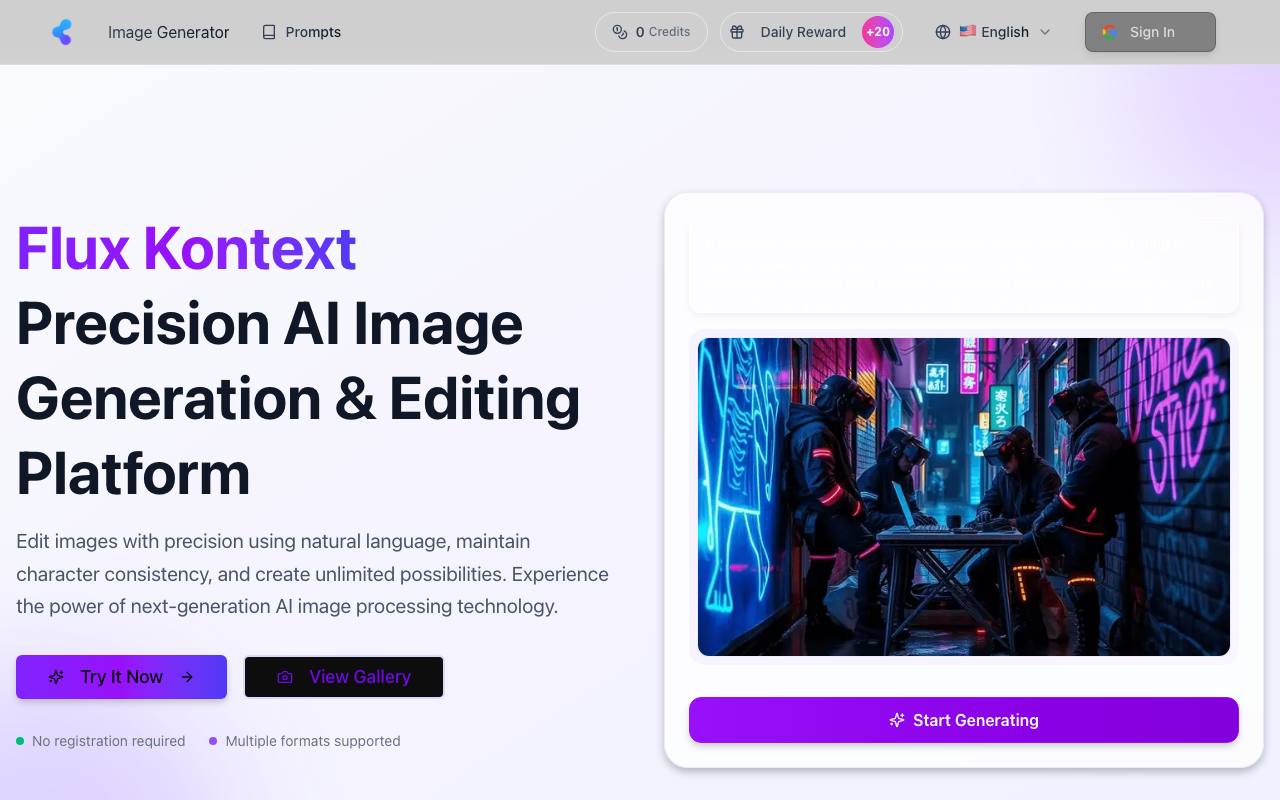Click the camera icon on View Gallery
Screen dimensions: 1280x800
point(285,677)
